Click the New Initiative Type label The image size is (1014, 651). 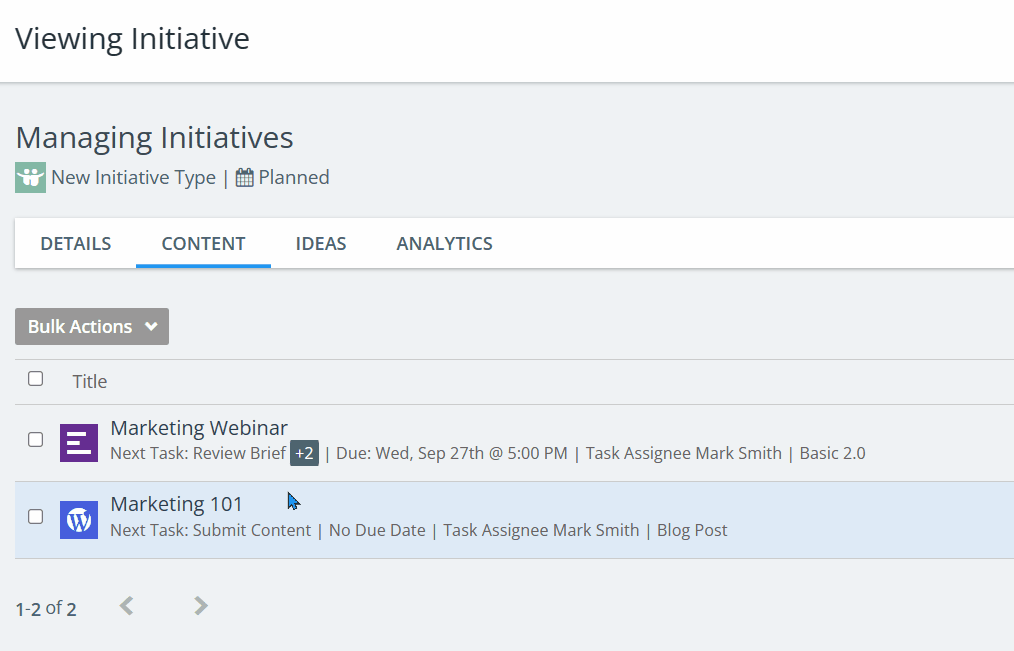click(x=133, y=178)
